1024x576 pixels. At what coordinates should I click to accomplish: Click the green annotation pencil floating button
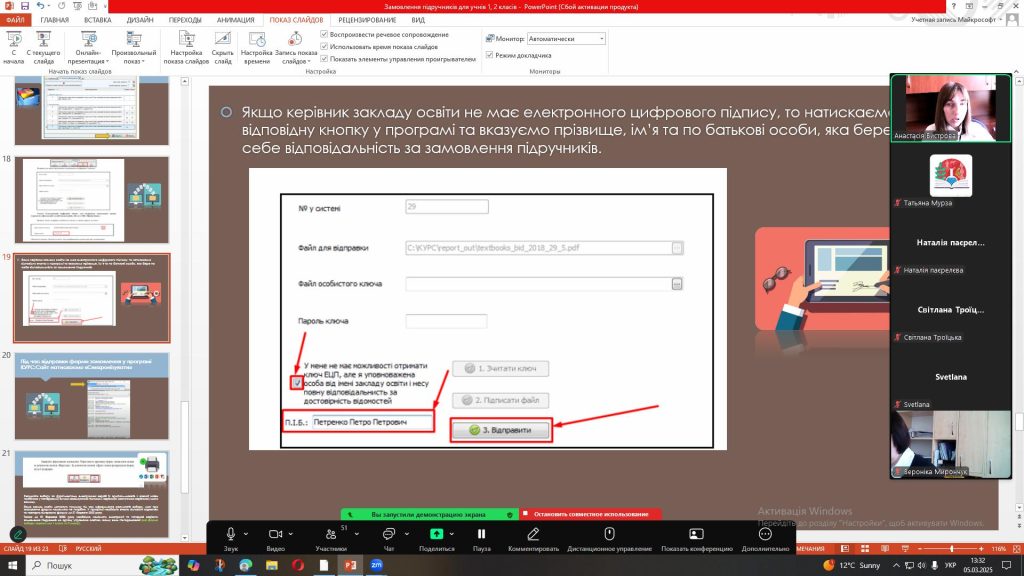click(18, 534)
